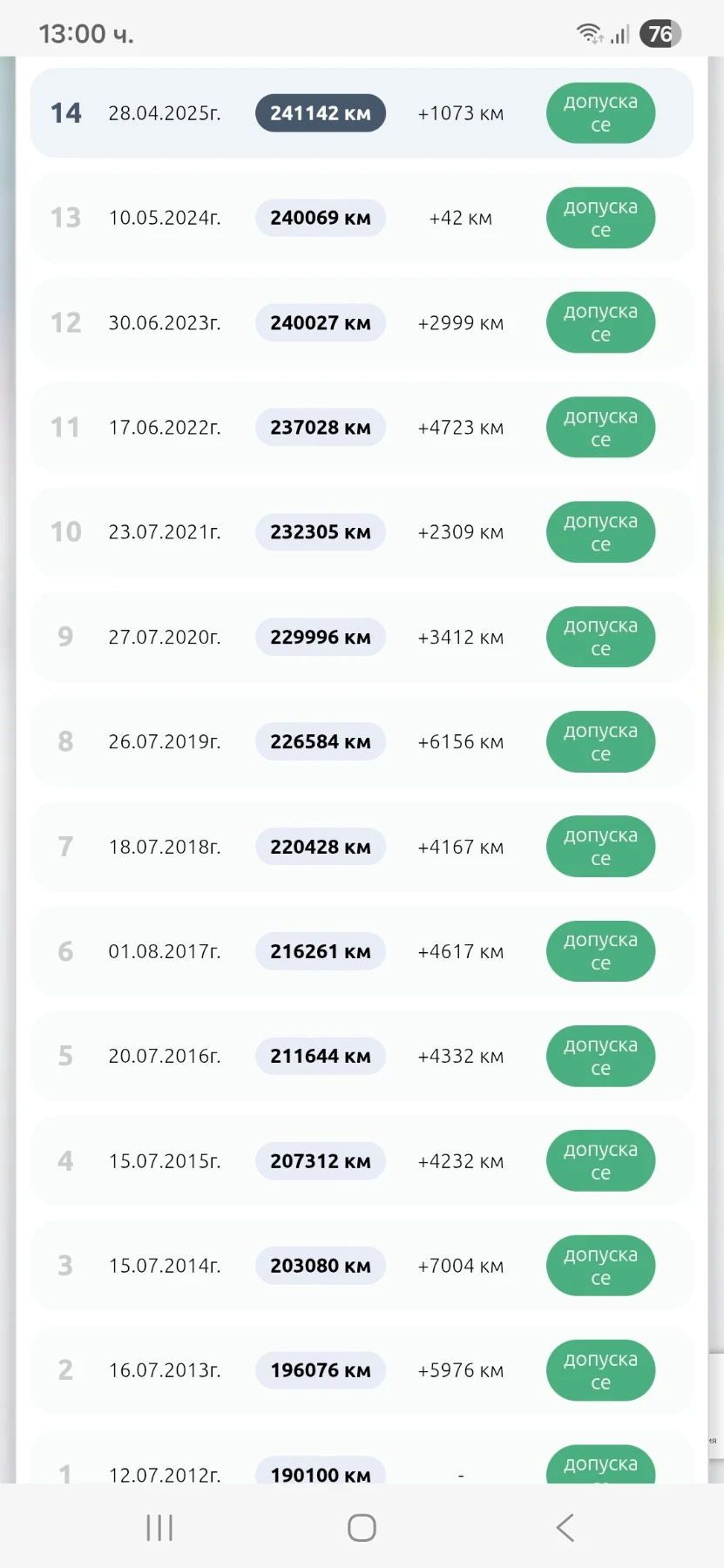Open recent apps navigation icon
The image size is (724, 1568).
tap(159, 1527)
